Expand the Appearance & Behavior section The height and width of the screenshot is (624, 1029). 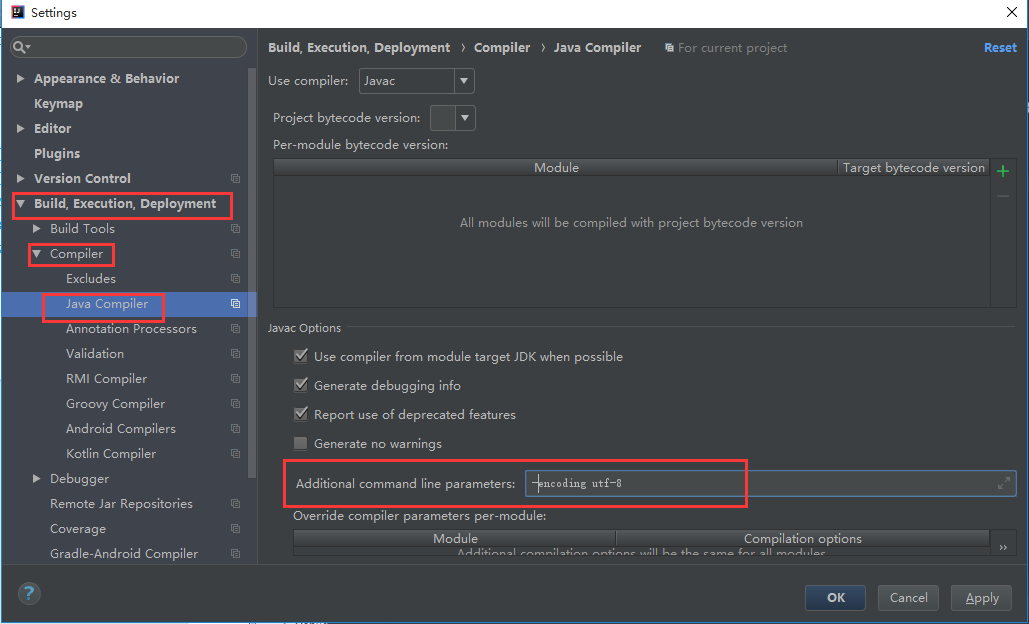point(20,79)
